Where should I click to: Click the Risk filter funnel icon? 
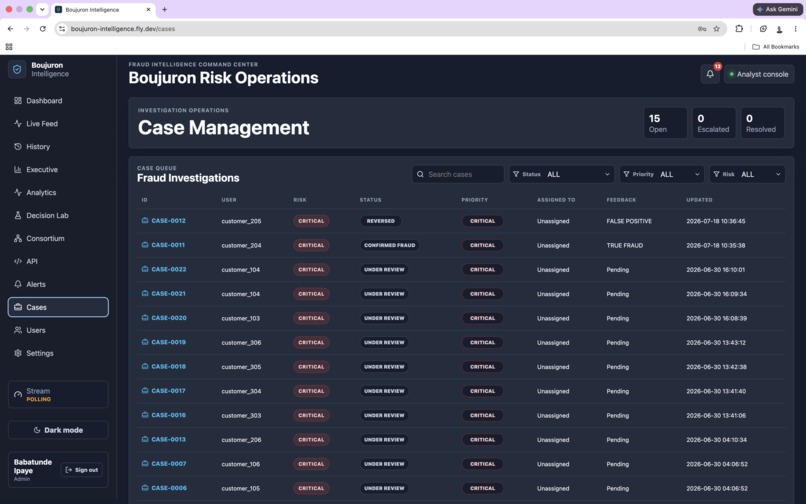coord(716,174)
